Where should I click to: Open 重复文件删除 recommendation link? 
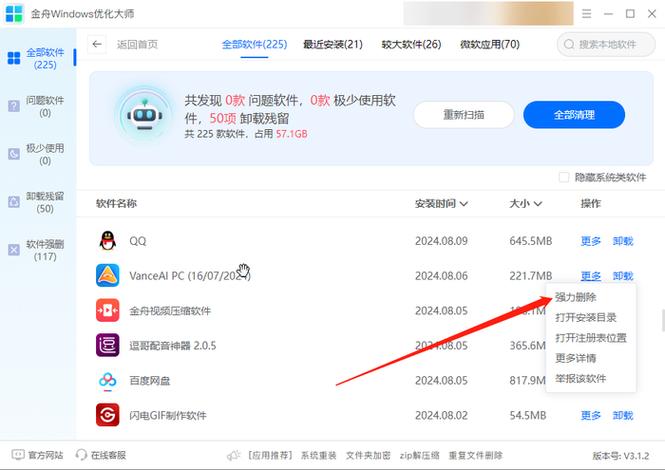pyautogui.click(x=475, y=456)
